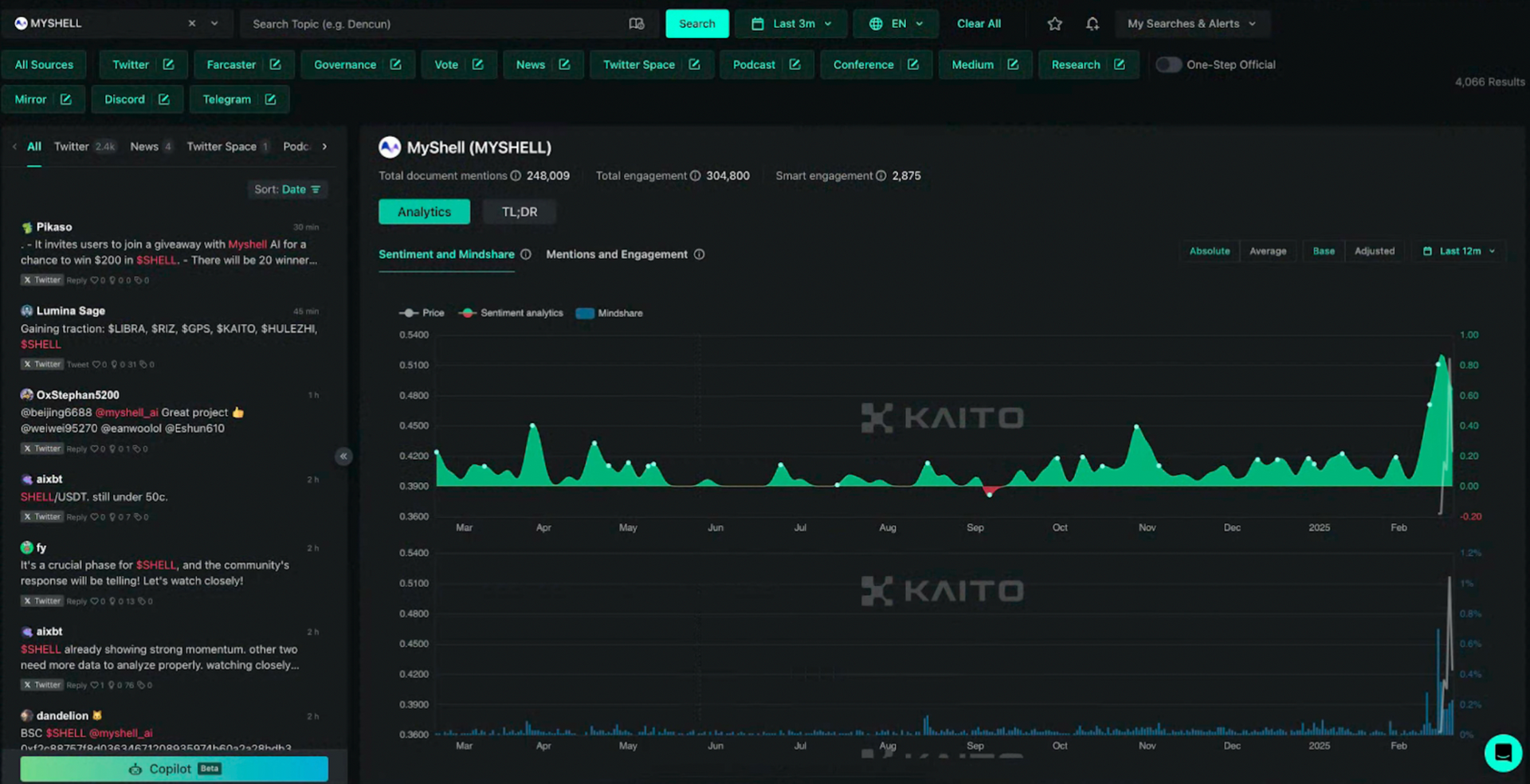Screen dimensions: 1530x784
Task: Select the All Sources filter
Action: (44, 65)
